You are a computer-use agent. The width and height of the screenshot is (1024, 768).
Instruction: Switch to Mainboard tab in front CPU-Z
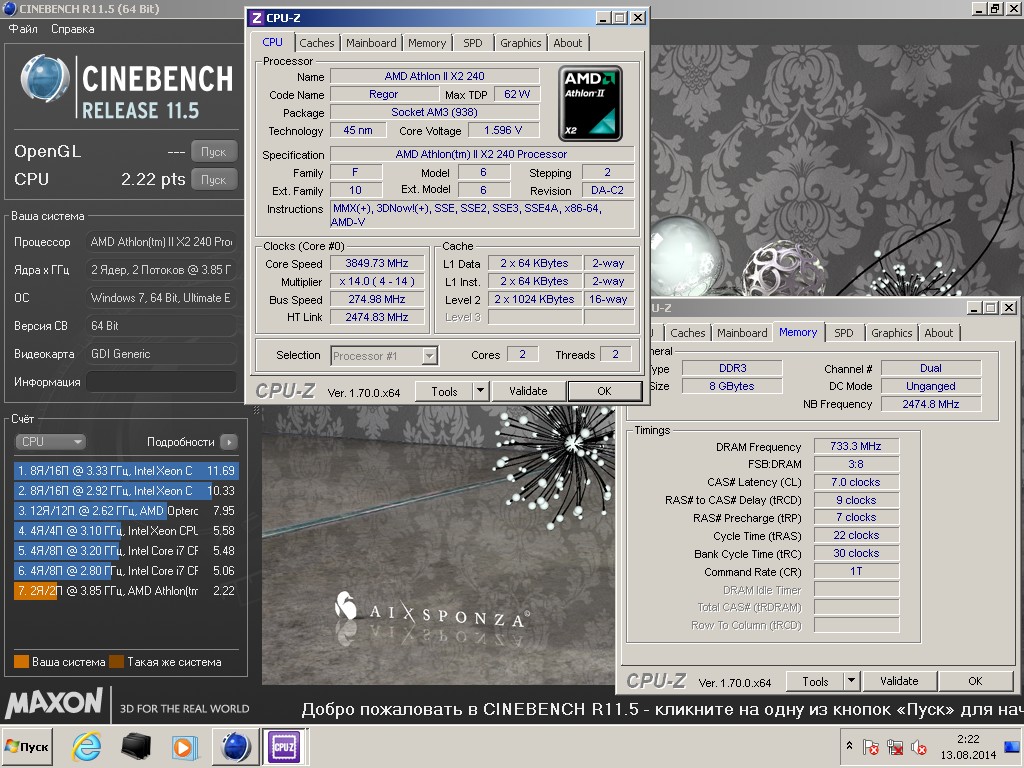click(x=371, y=43)
